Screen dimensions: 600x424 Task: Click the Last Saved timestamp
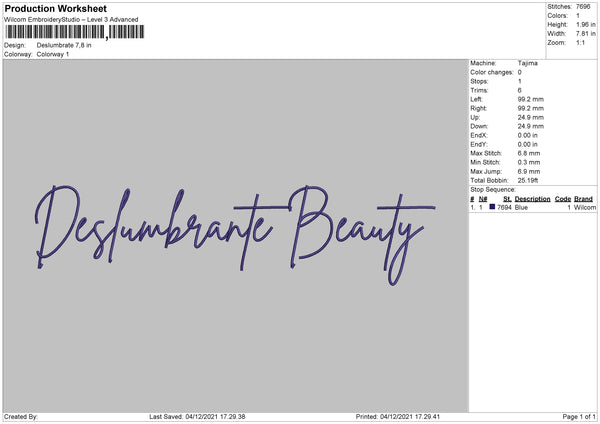[197, 416]
